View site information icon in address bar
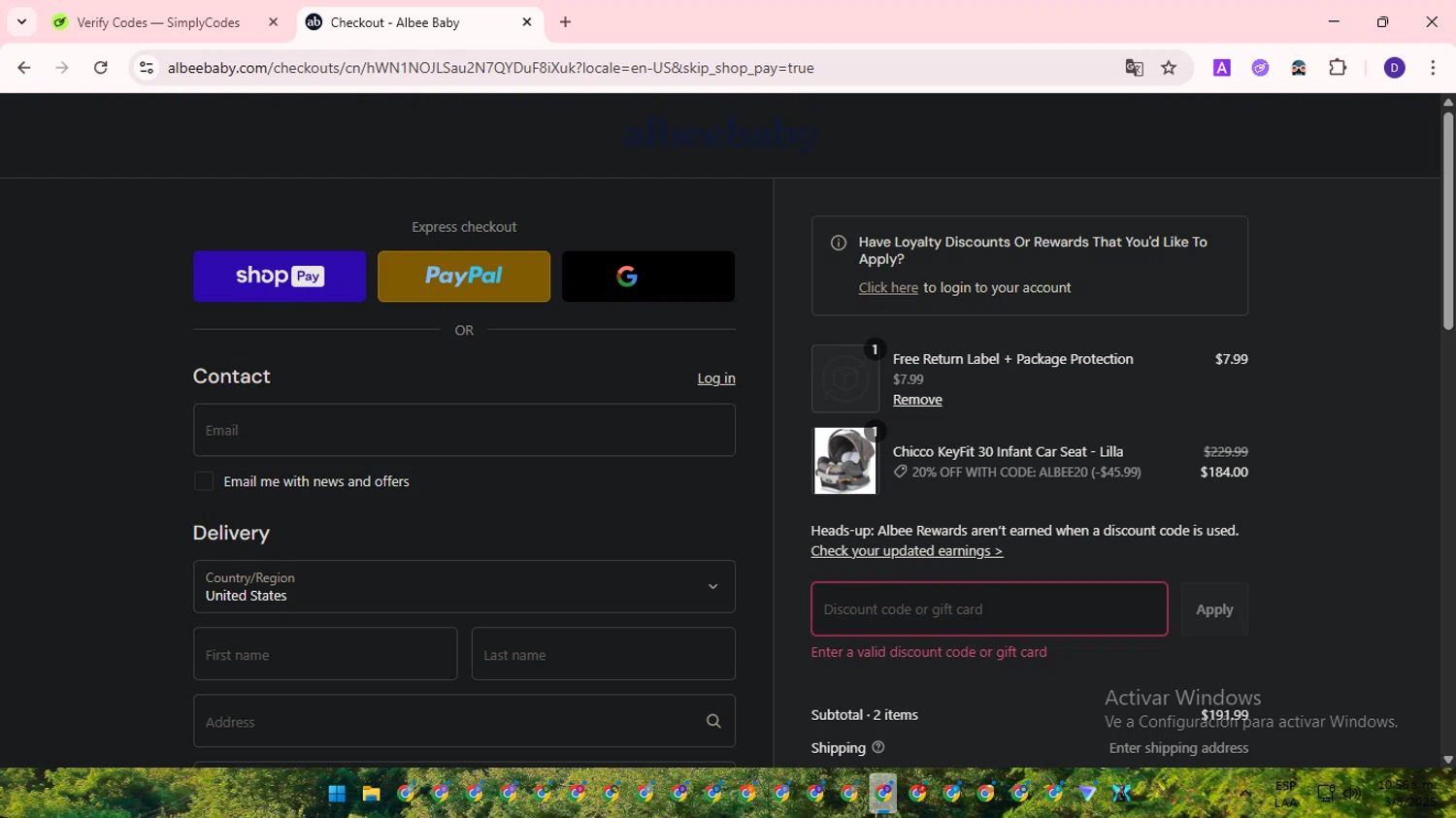 (147, 68)
